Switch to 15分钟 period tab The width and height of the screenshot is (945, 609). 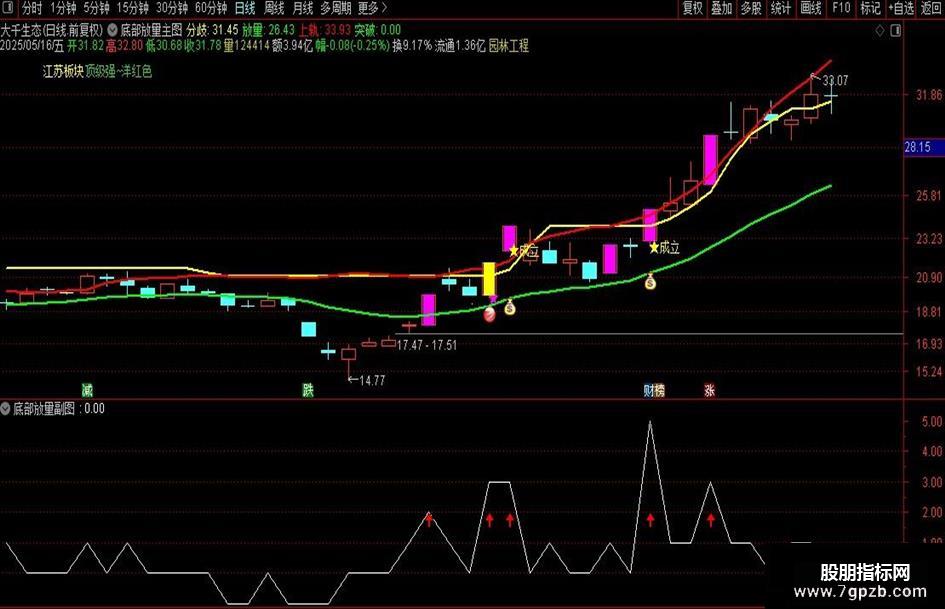pos(133,8)
